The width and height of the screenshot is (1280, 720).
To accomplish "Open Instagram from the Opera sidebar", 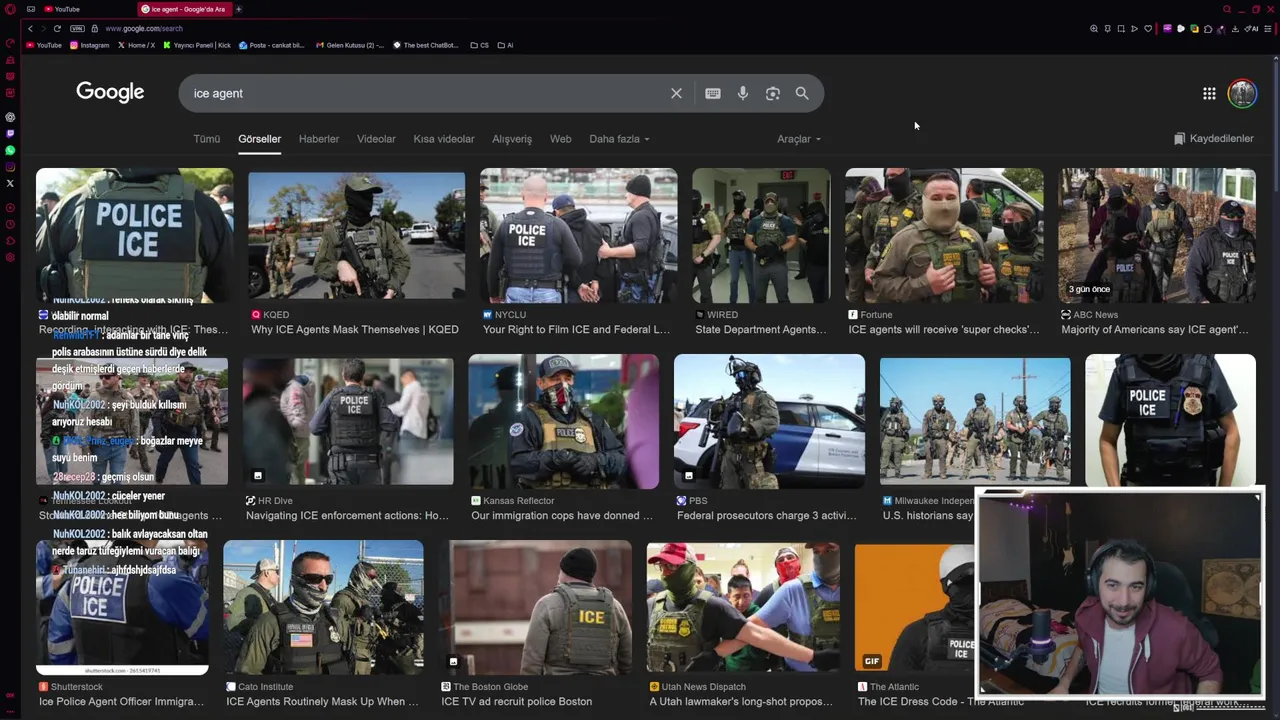I will pos(10,166).
